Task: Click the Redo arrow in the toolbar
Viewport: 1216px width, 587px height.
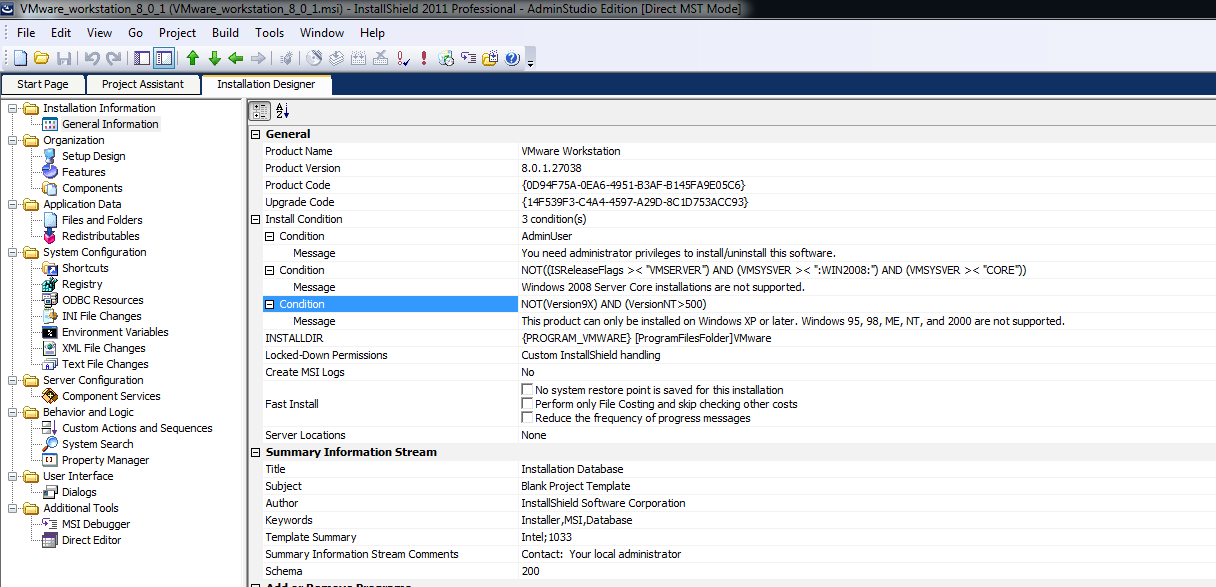Action: click(114, 58)
